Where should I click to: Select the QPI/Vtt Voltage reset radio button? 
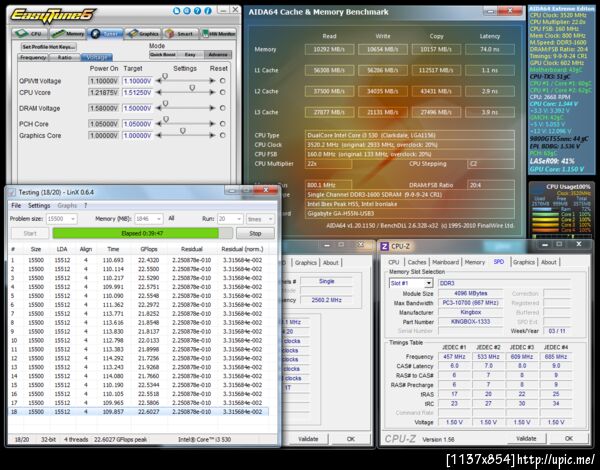pos(222,81)
